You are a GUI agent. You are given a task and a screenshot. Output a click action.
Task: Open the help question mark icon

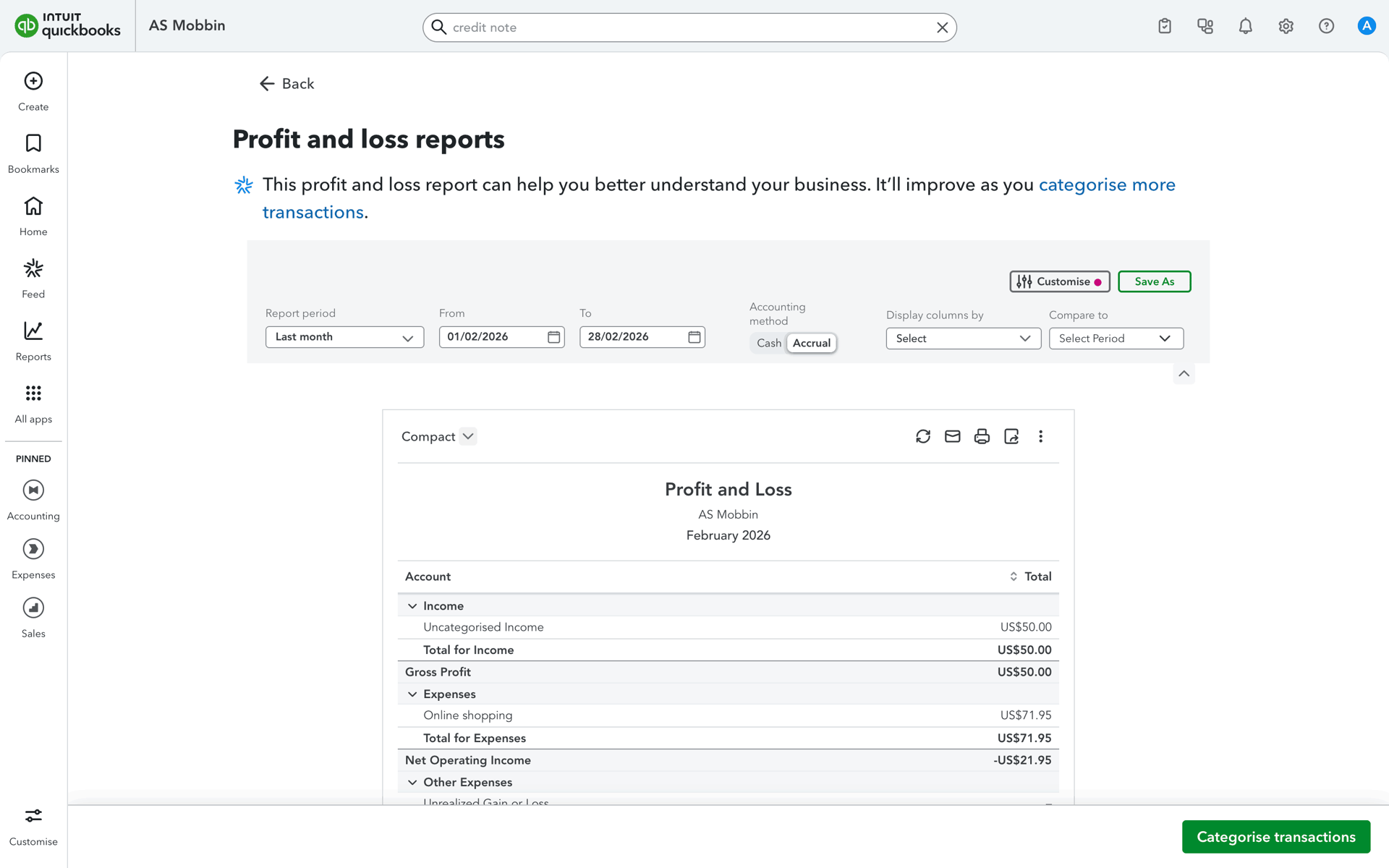click(x=1326, y=26)
